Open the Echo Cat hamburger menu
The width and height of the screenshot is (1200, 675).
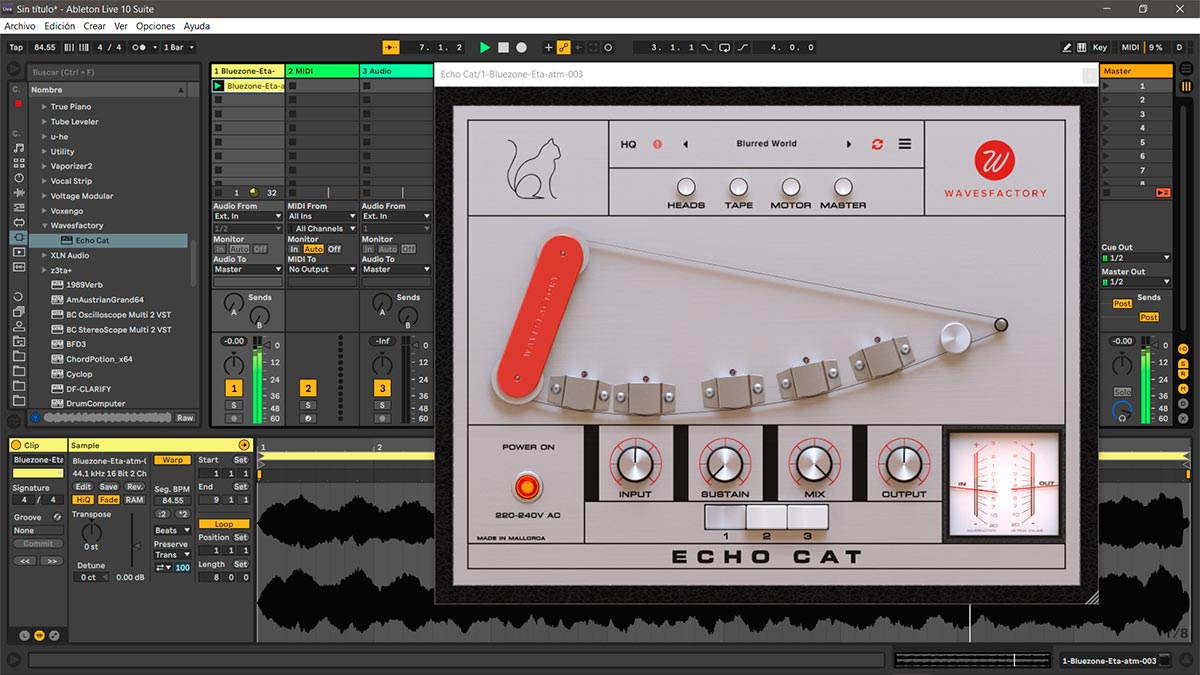click(x=905, y=144)
